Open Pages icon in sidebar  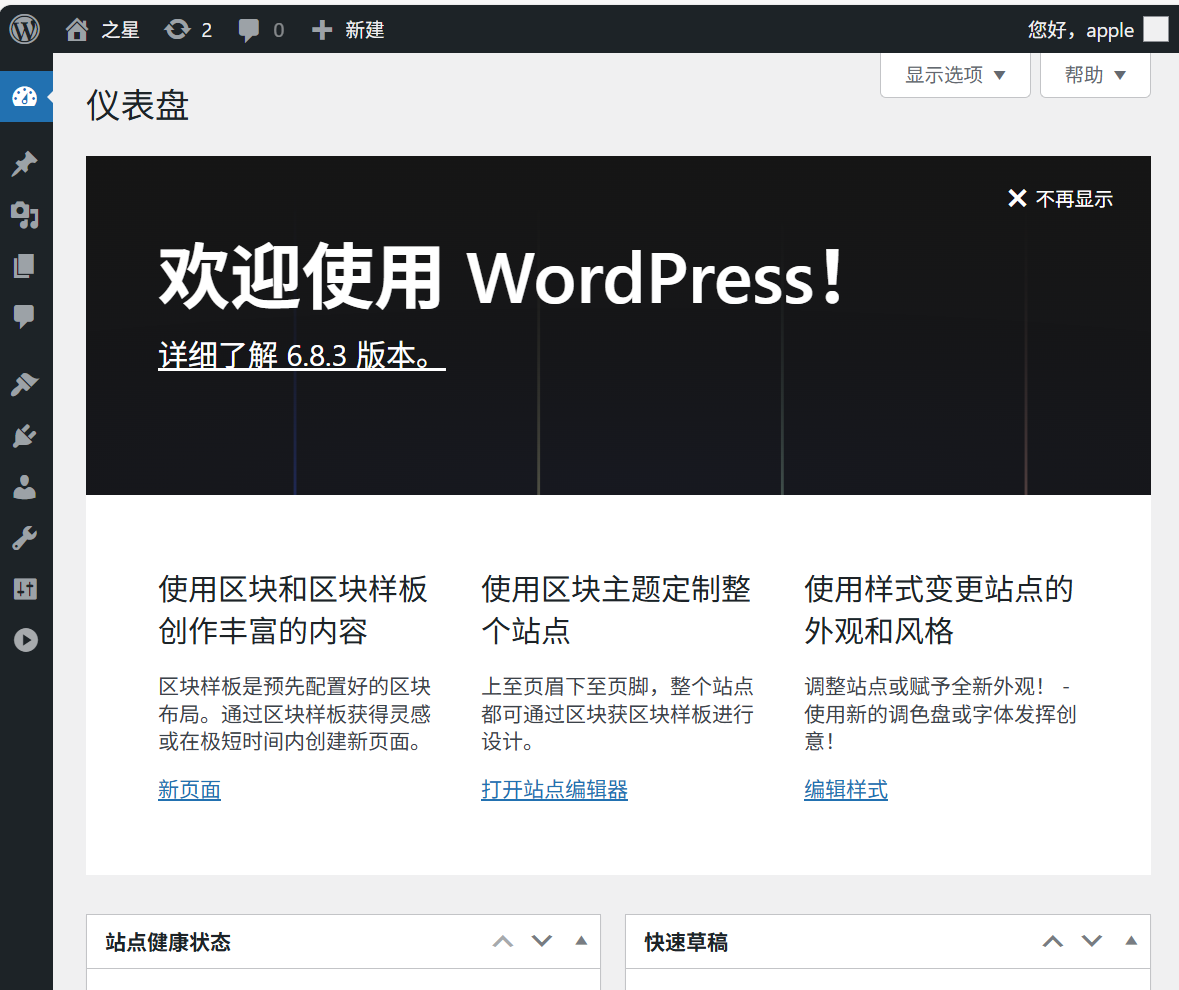pyautogui.click(x=25, y=265)
